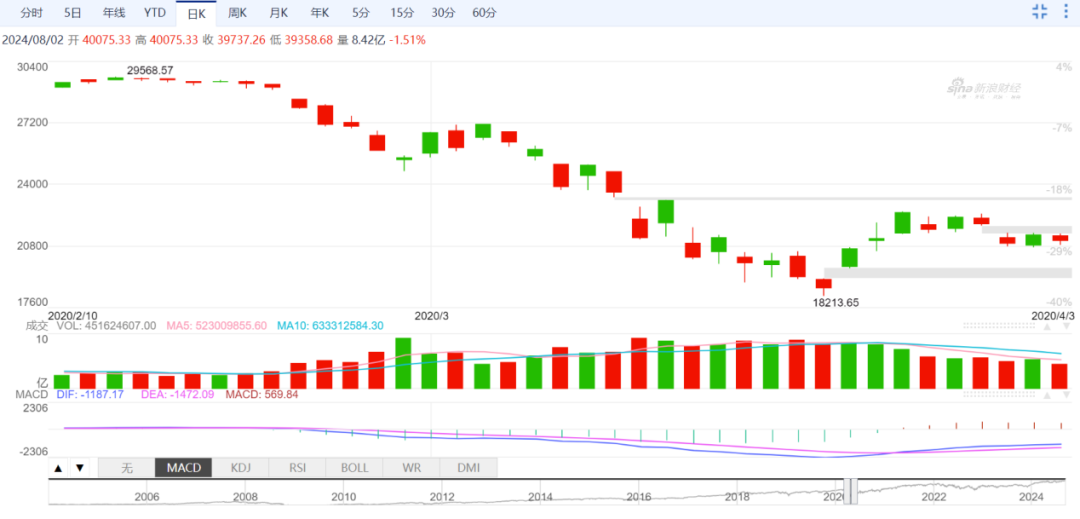This screenshot has height=519, width=1080.
Task: Select the 无 (none) indicator option
Action: (127, 468)
